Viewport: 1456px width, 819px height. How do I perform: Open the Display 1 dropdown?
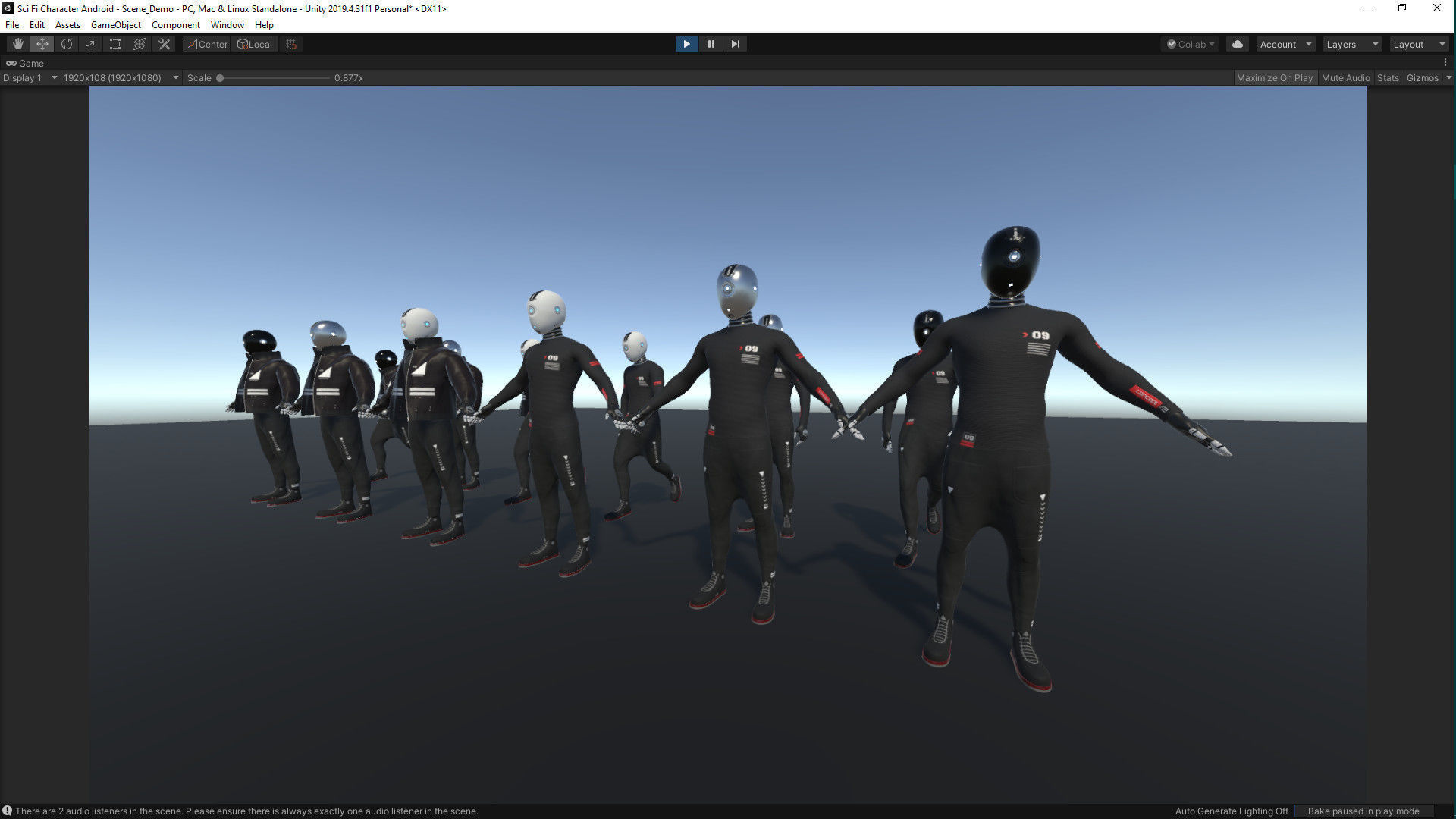pyautogui.click(x=30, y=77)
